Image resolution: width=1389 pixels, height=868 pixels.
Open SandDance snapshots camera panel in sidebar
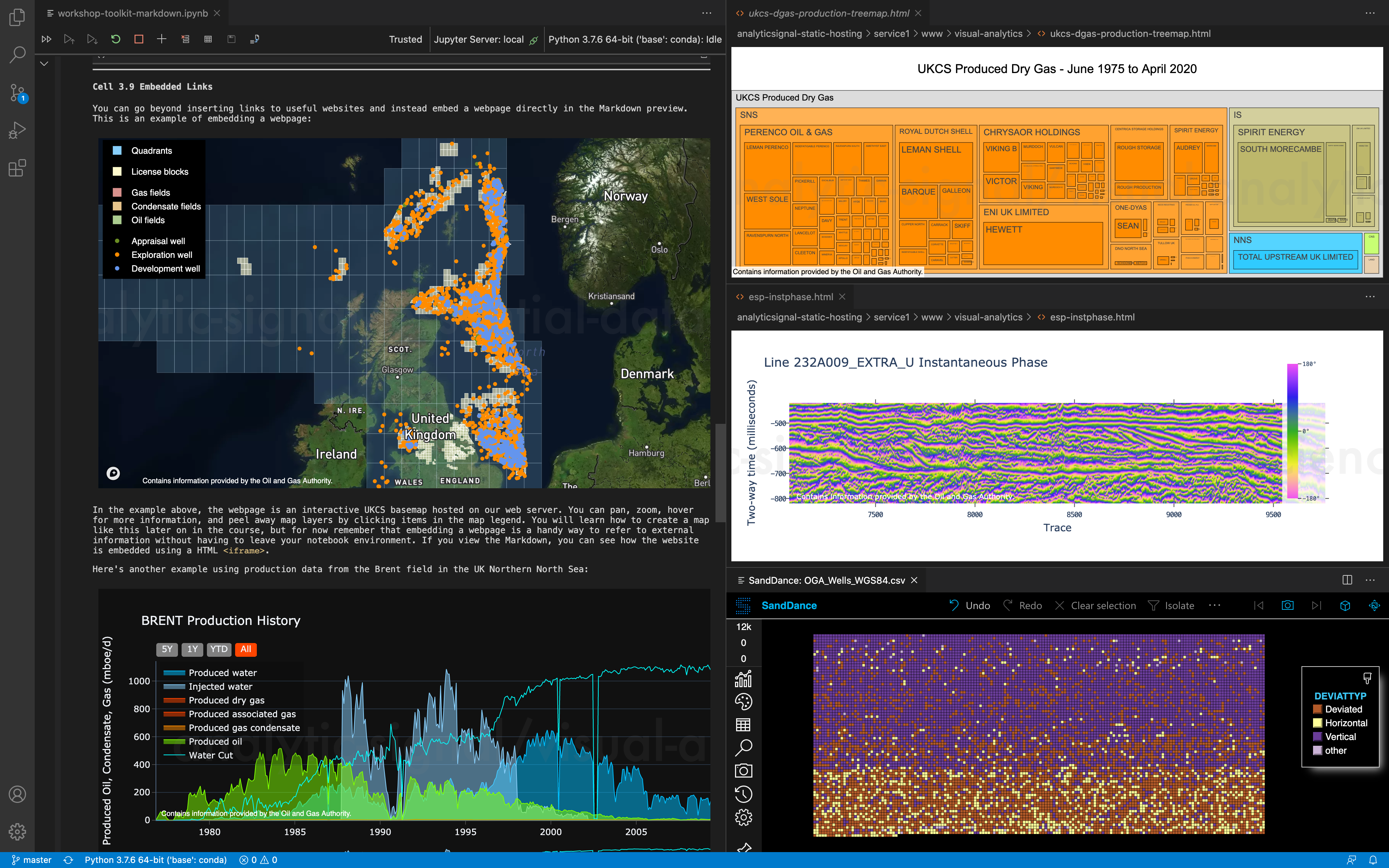tap(743, 771)
